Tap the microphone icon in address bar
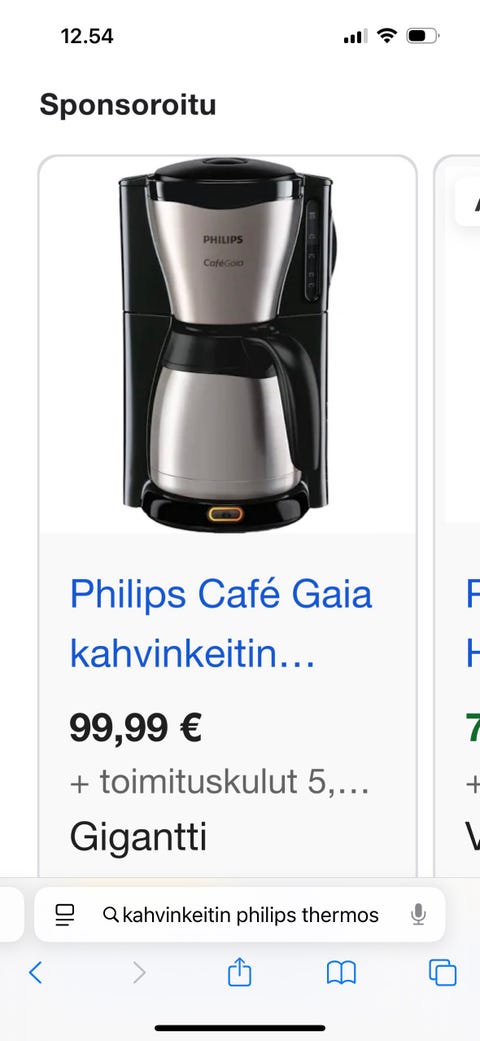The height and width of the screenshot is (1041, 480). (418, 915)
